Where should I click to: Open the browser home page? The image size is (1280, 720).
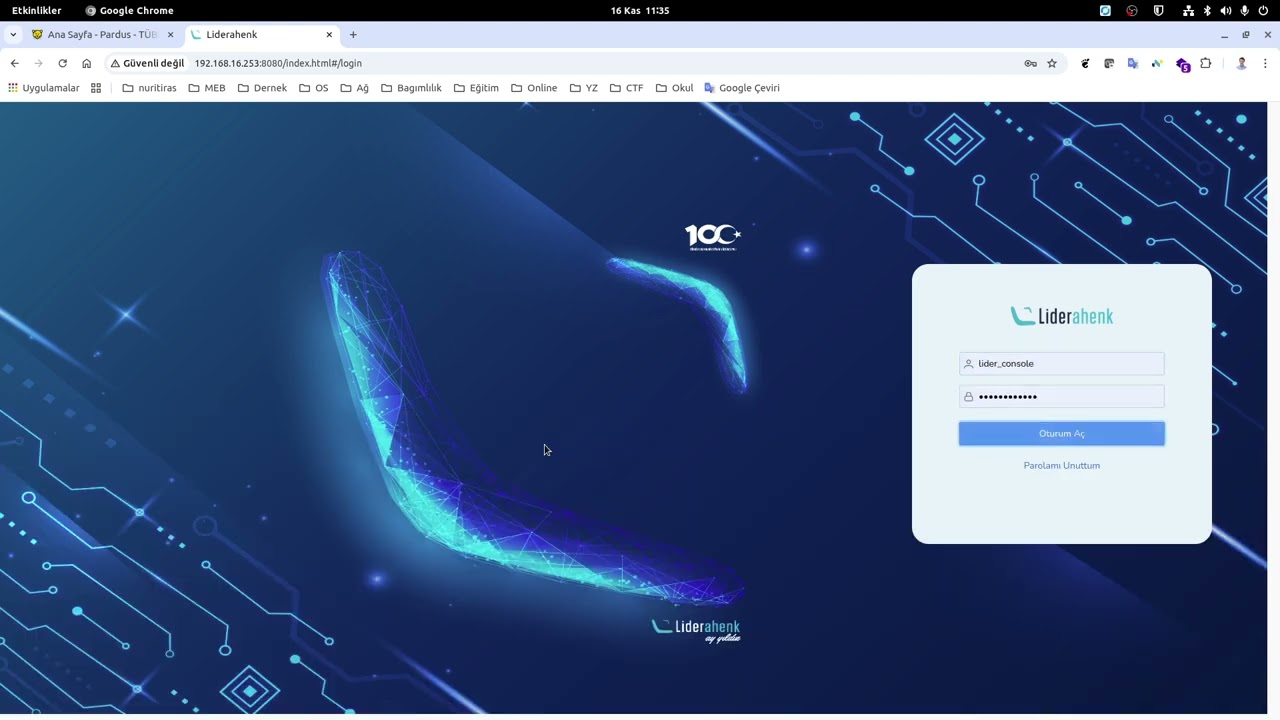[86, 63]
